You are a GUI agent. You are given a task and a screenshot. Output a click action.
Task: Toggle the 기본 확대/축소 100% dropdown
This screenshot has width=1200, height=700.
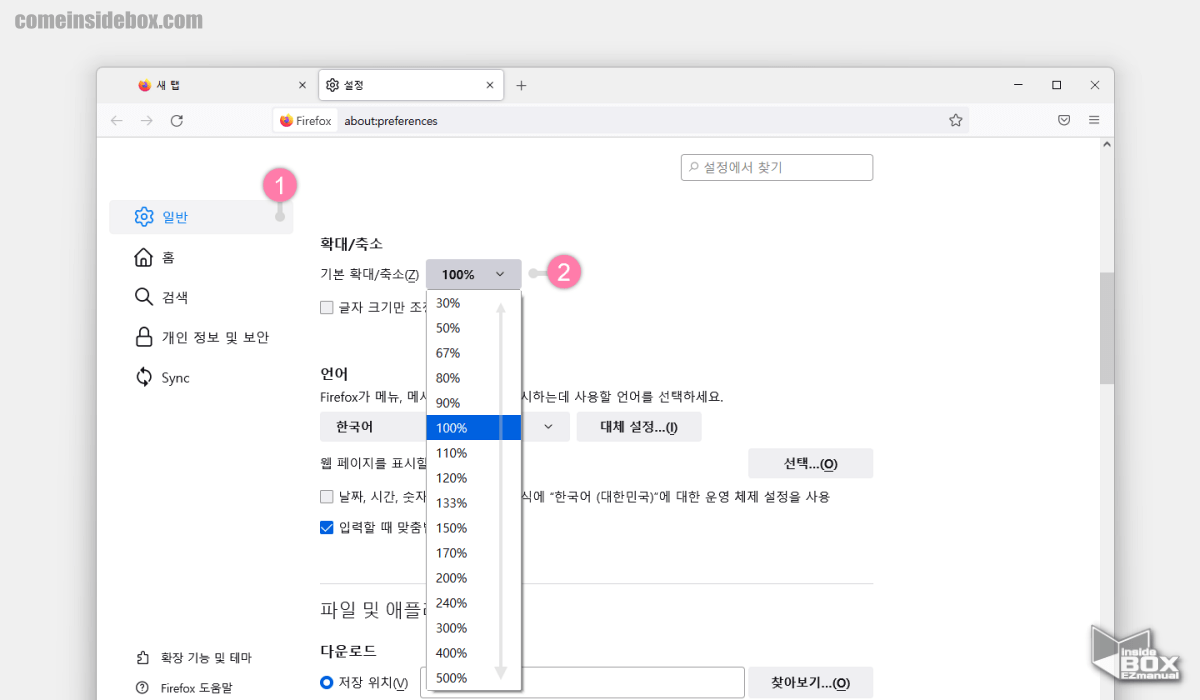(473, 274)
